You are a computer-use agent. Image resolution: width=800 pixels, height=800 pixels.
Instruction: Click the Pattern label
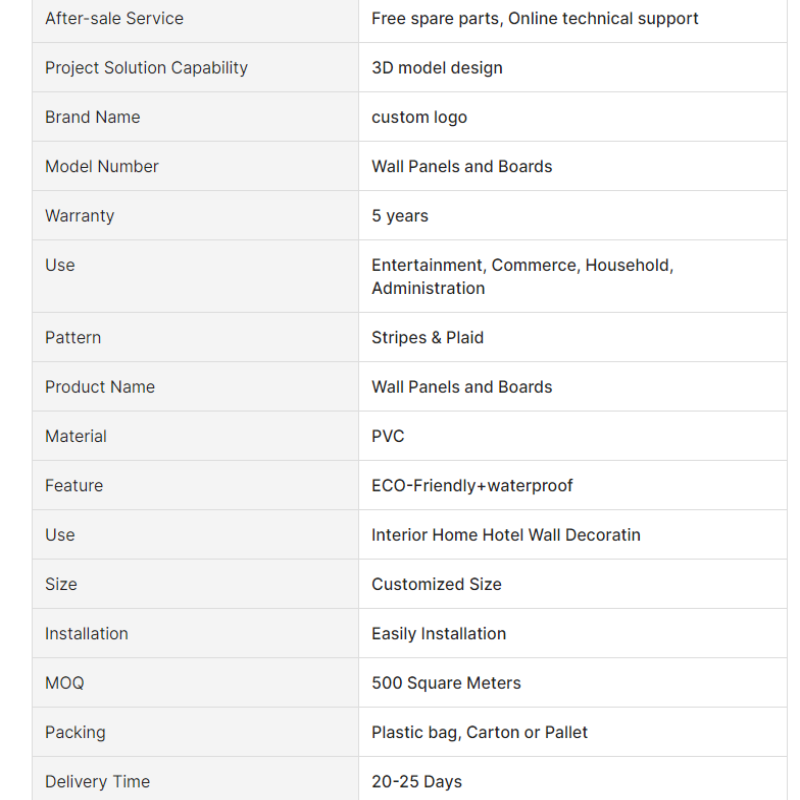73,337
